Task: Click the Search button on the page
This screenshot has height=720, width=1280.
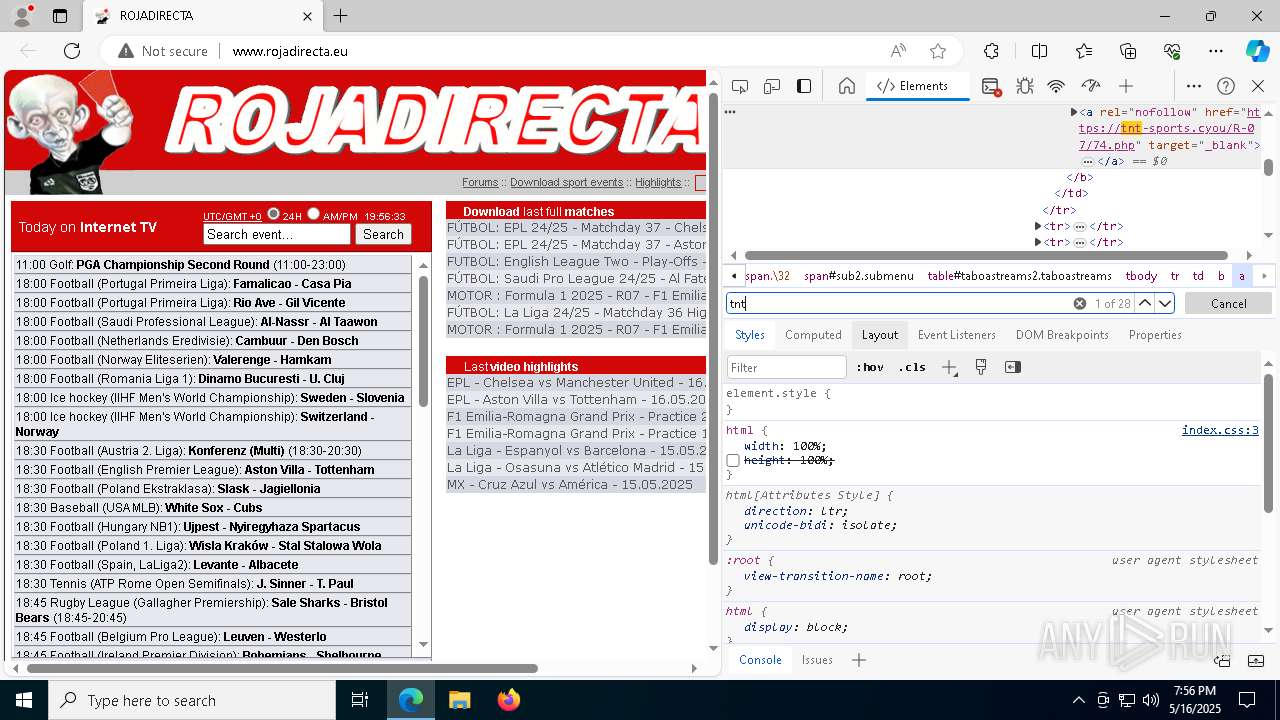Action: (x=383, y=234)
